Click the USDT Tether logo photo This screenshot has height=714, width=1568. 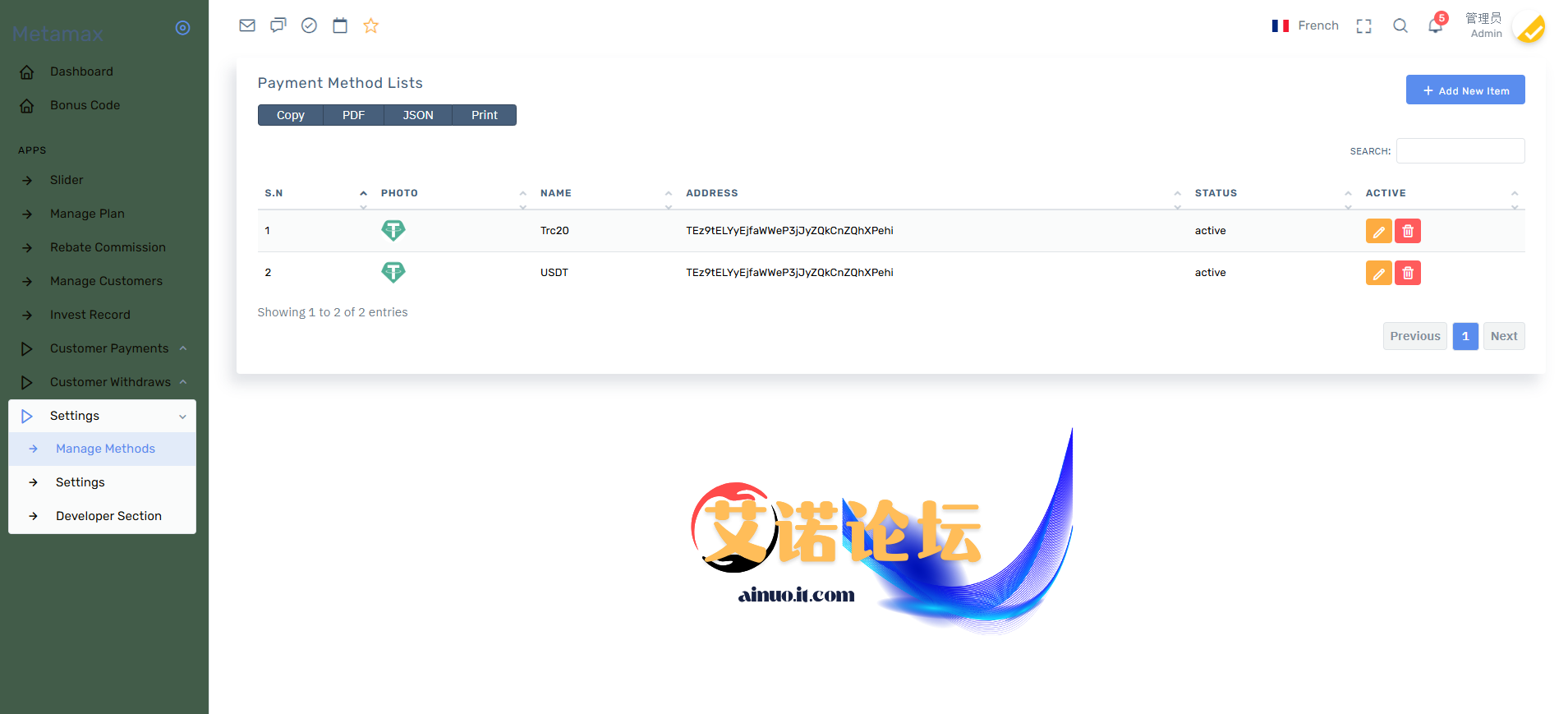pyautogui.click(x=393, y=273)
